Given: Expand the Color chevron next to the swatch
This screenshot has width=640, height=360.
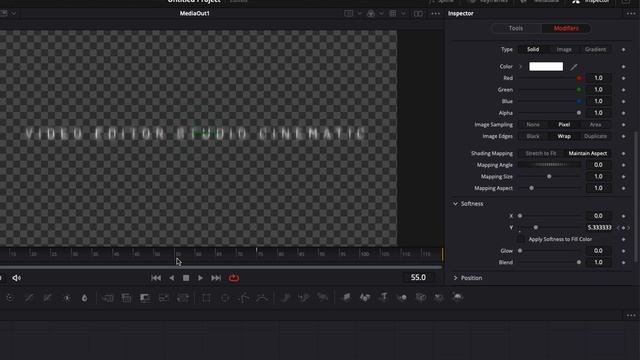Looking at the screenshot, I should [x=521, y=67].
